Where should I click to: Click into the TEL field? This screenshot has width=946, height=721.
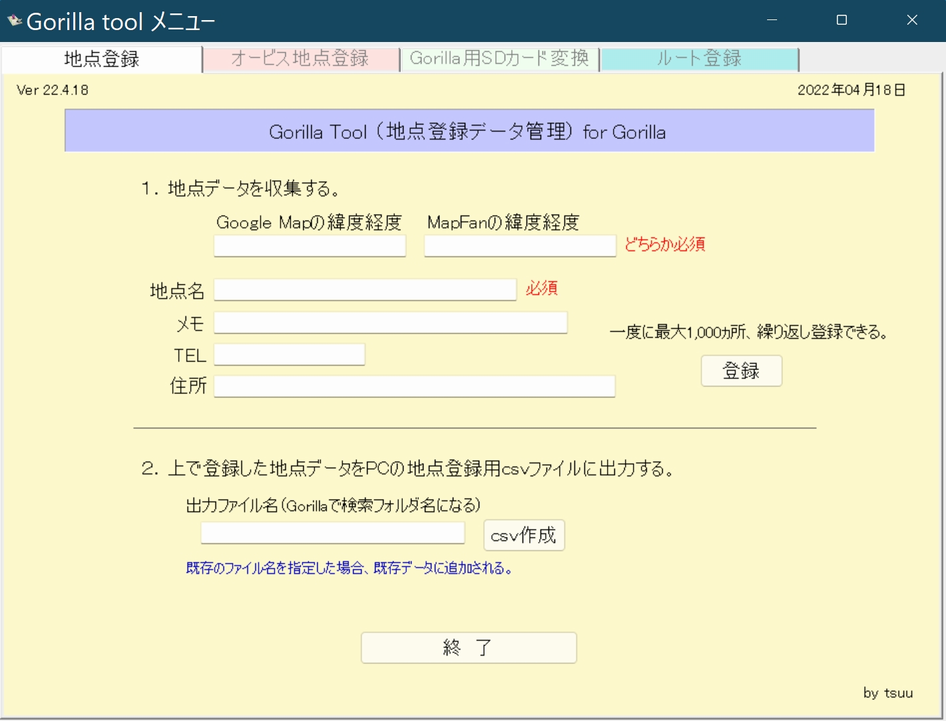click(x=289, y=355)
